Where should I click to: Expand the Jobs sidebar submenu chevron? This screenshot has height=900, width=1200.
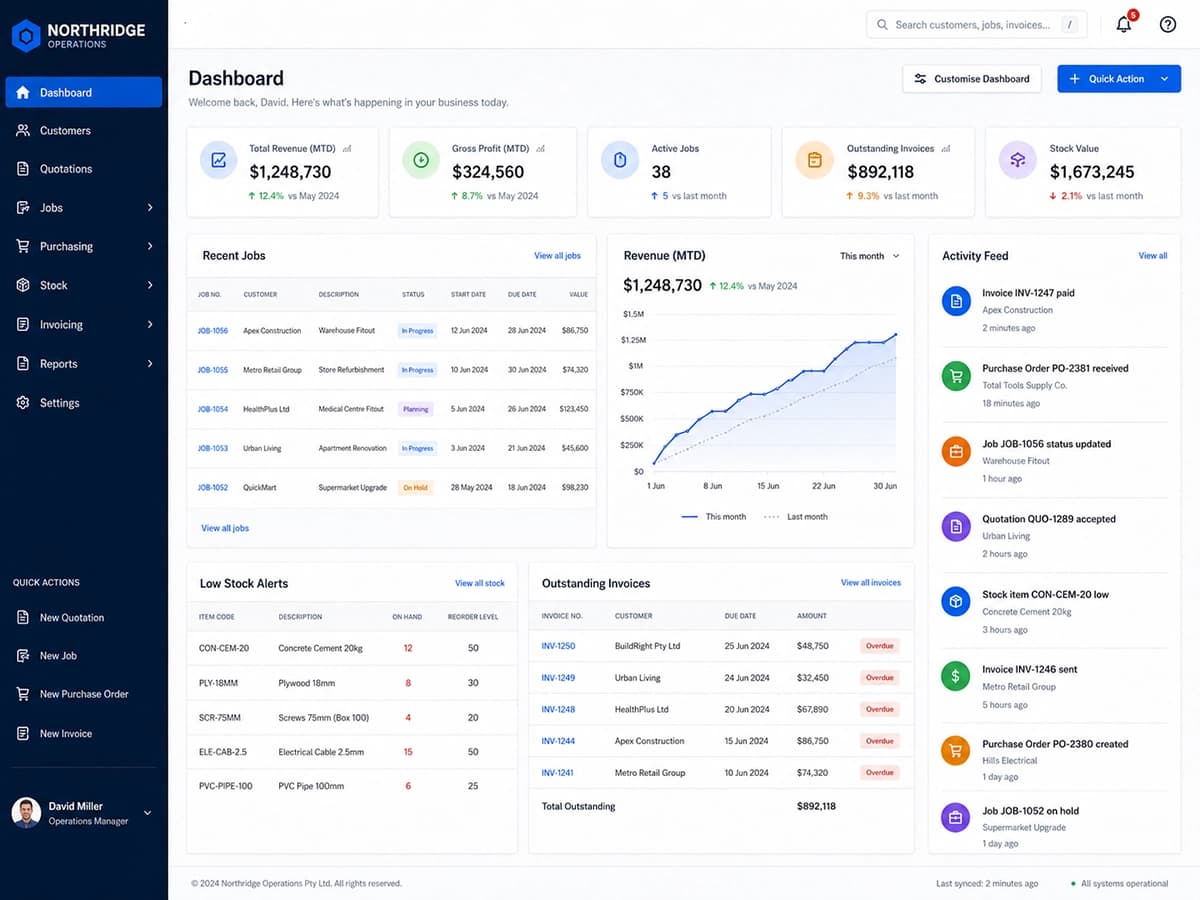(x=150, y=208)
